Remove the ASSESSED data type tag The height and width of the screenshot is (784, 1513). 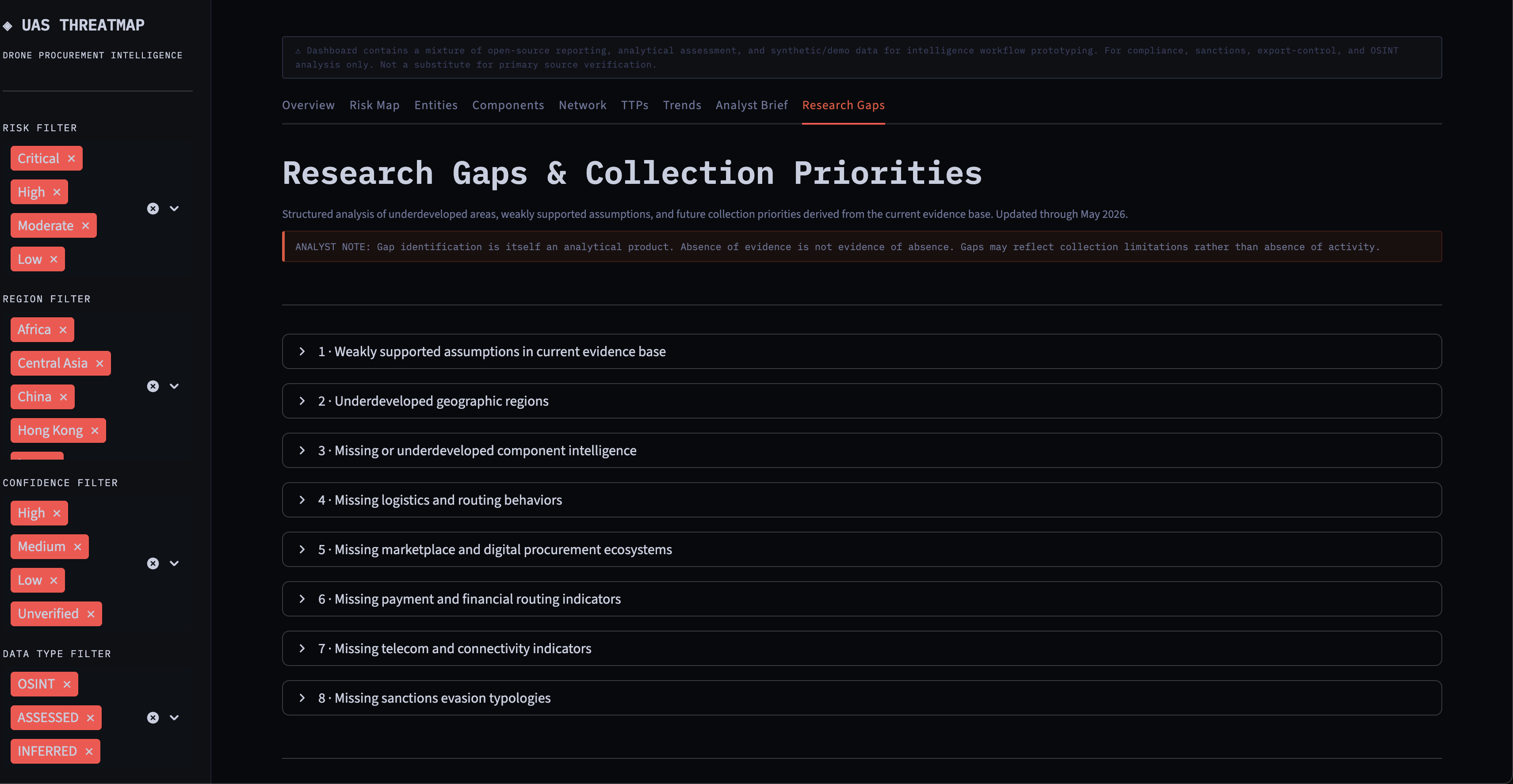90,718
